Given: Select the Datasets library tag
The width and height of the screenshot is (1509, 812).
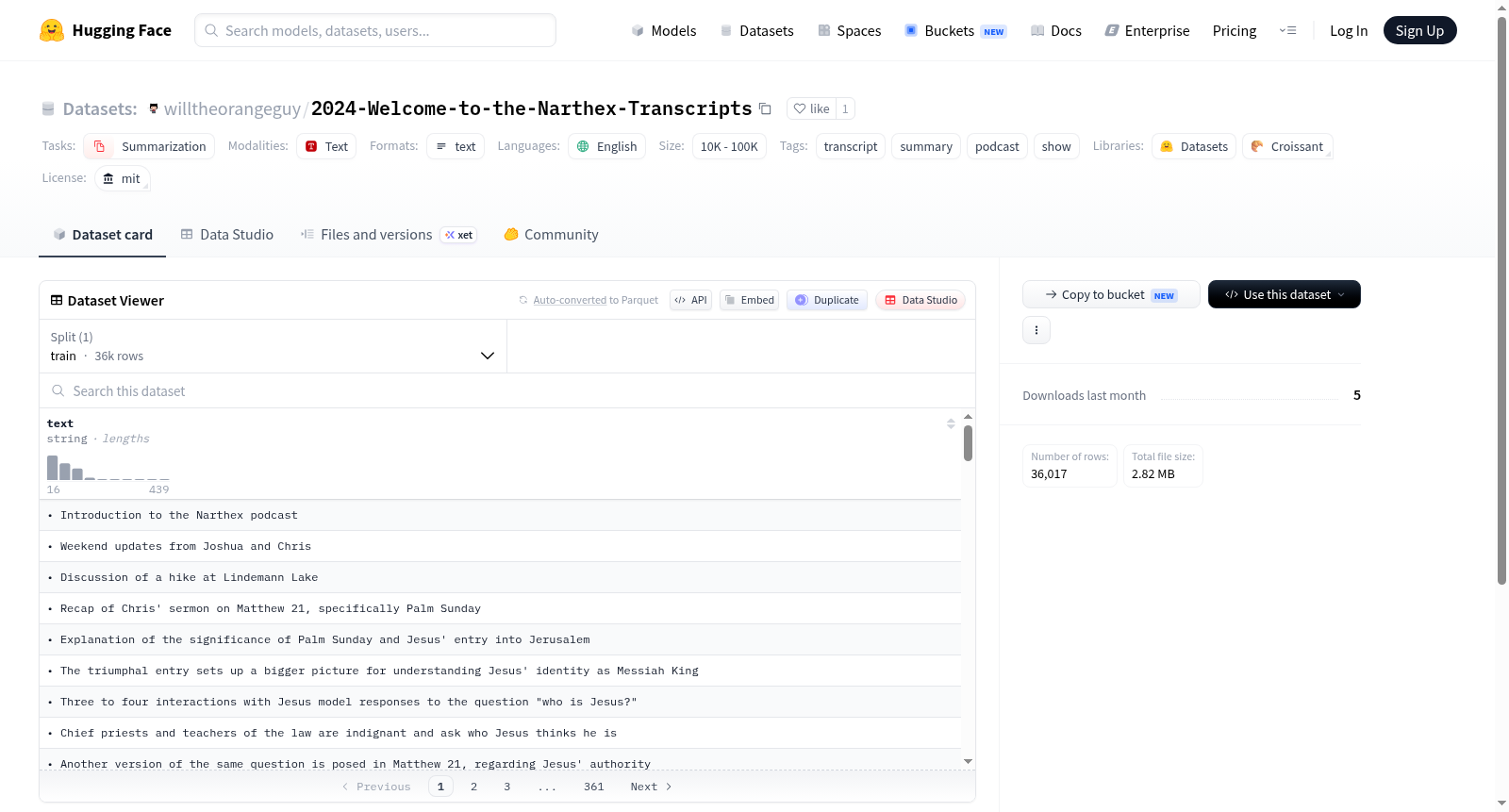Looking at the screenshot, I should pos(1194,146).
